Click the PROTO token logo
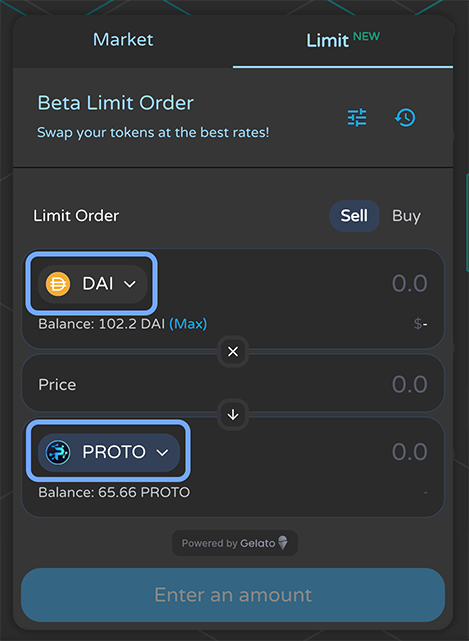 point(58,452)
